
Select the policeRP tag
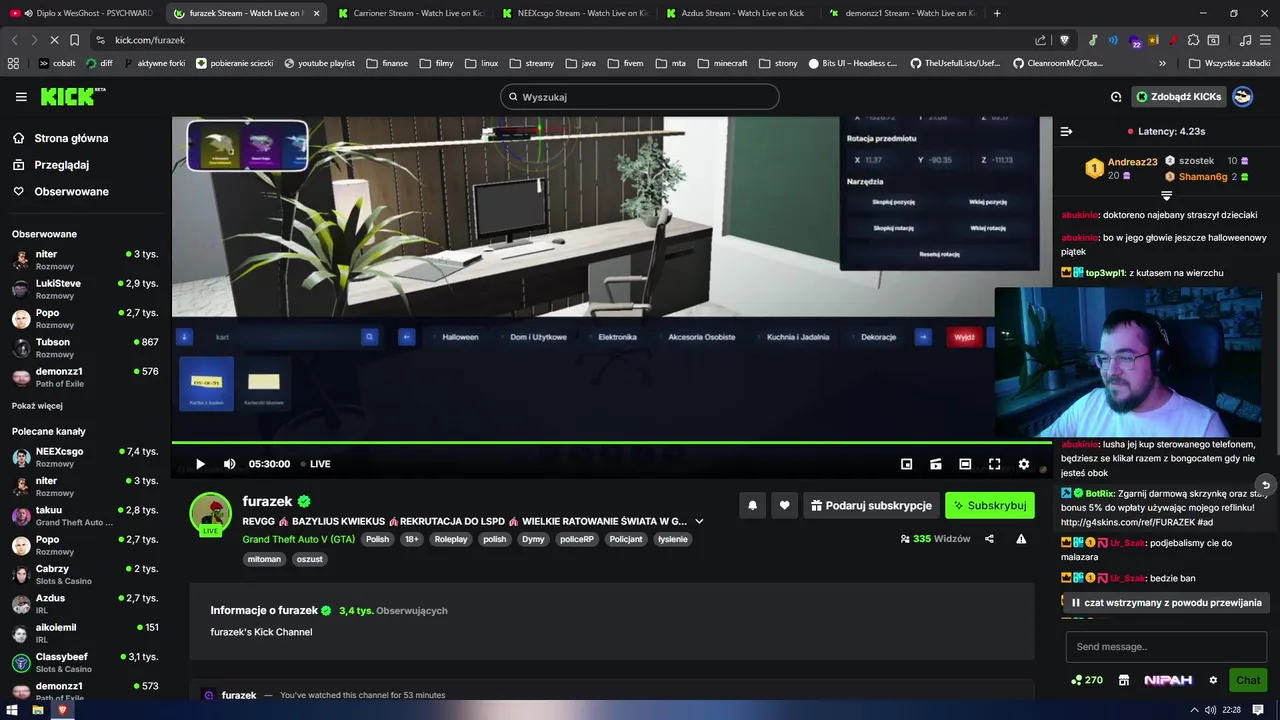point(576,539)
